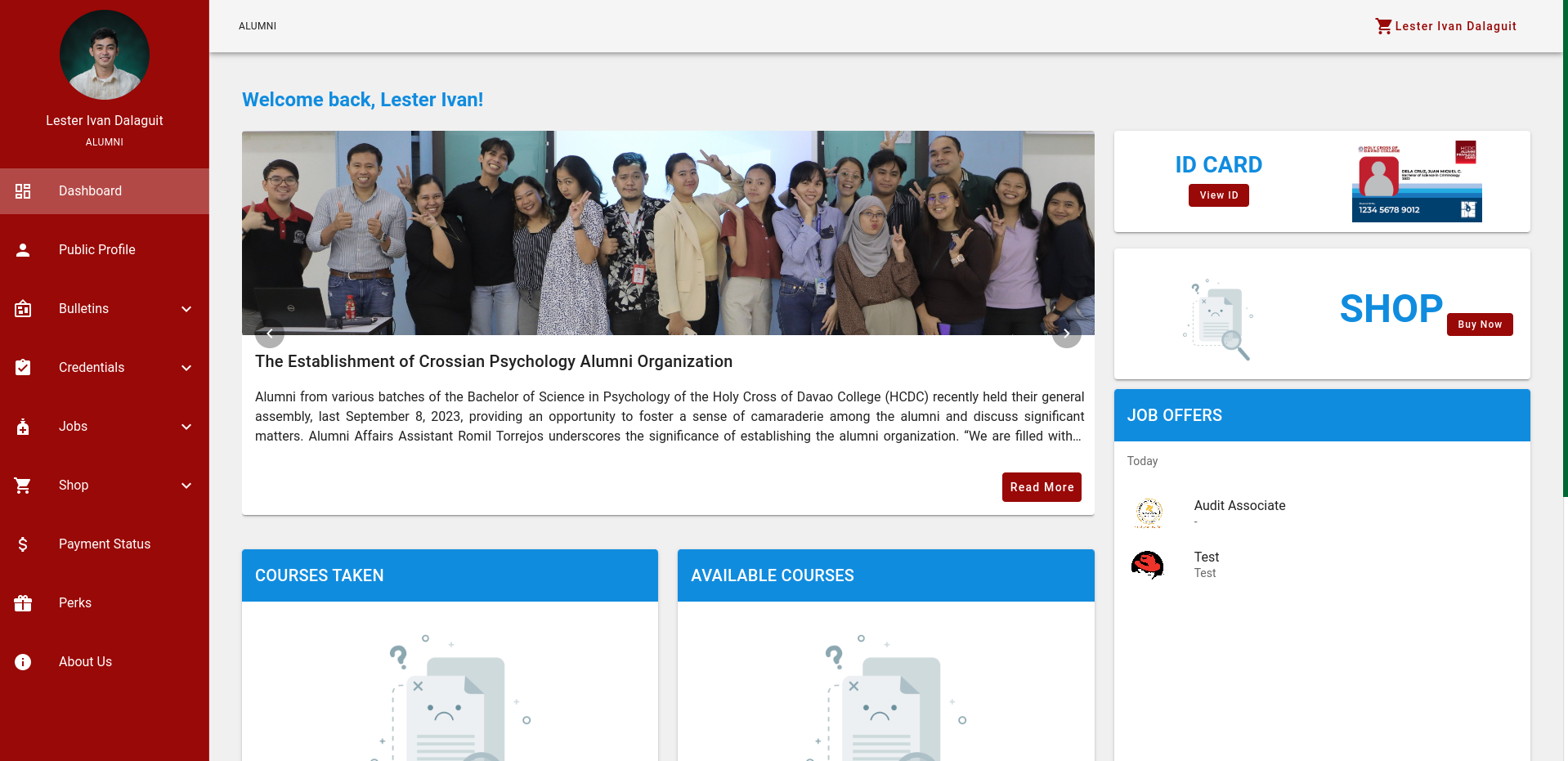Expand the Credentials section chevron
The image size is (1568, 761).
tap(186, 368)
